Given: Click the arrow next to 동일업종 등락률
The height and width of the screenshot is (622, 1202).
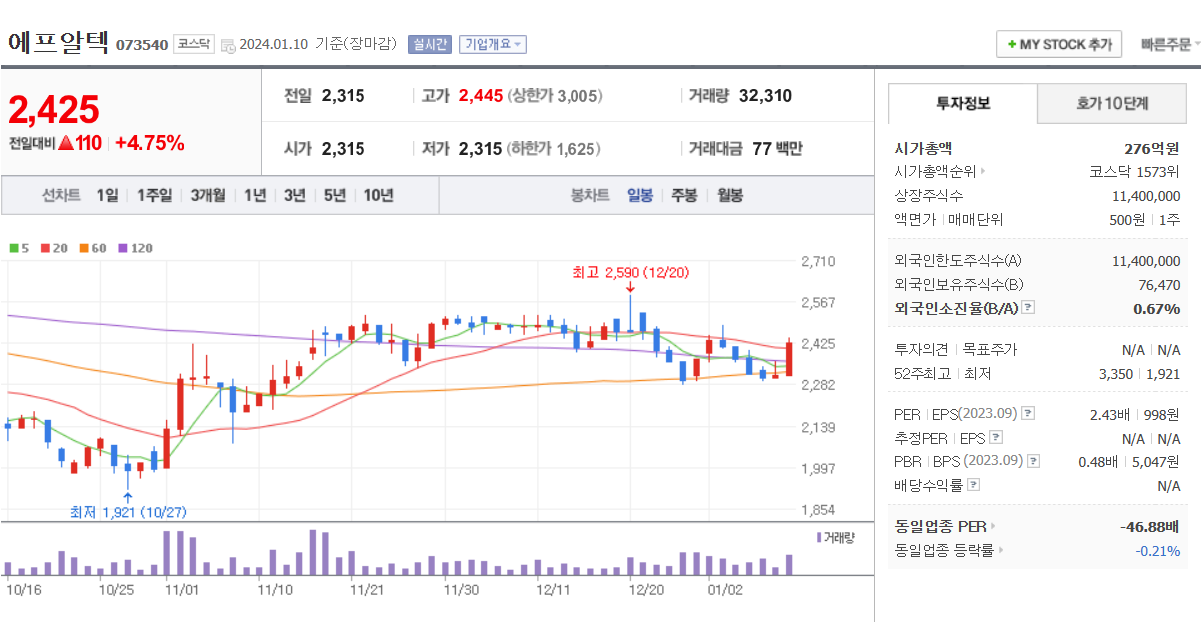Looking at the screenshot, I should pyautogui.click(x=1001, y=550).
